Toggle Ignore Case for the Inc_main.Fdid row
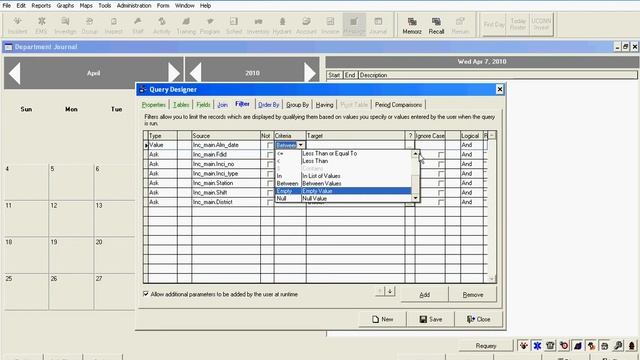Viewport: 640px width, 360px height. click(x=441, y=155)
